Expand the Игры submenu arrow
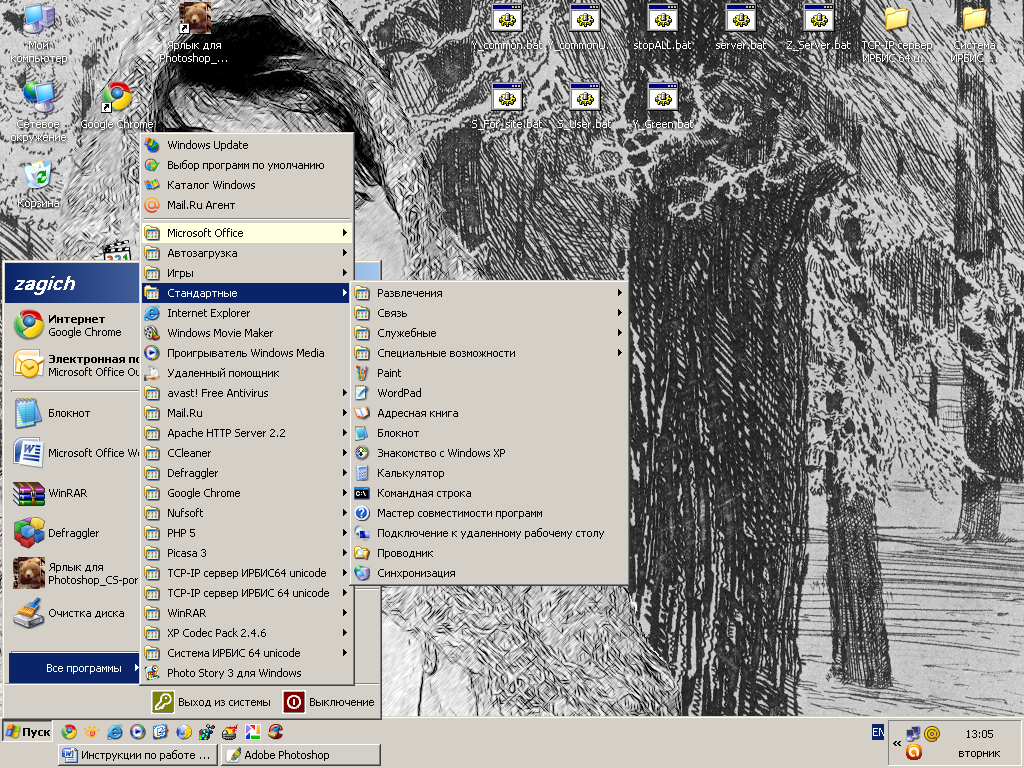 [344, 273]
